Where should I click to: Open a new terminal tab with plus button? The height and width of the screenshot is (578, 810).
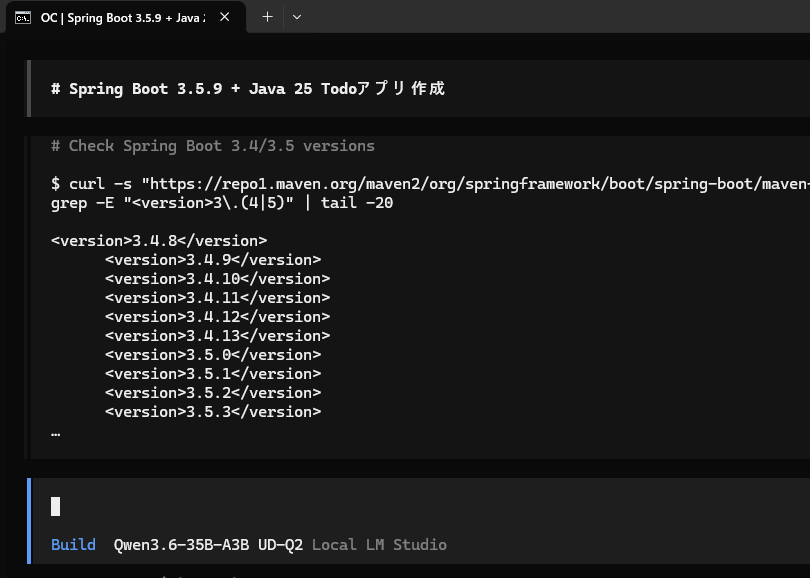[267, 17]
